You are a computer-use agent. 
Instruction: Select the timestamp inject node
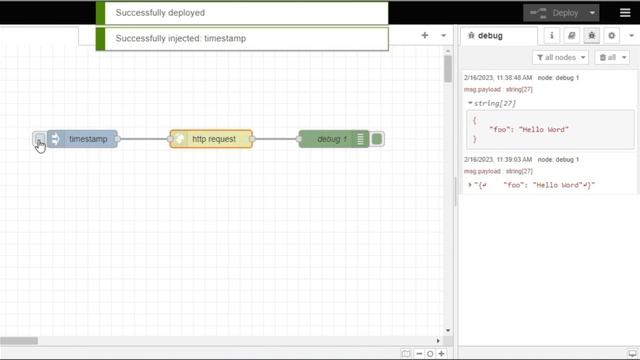point(82,139)
